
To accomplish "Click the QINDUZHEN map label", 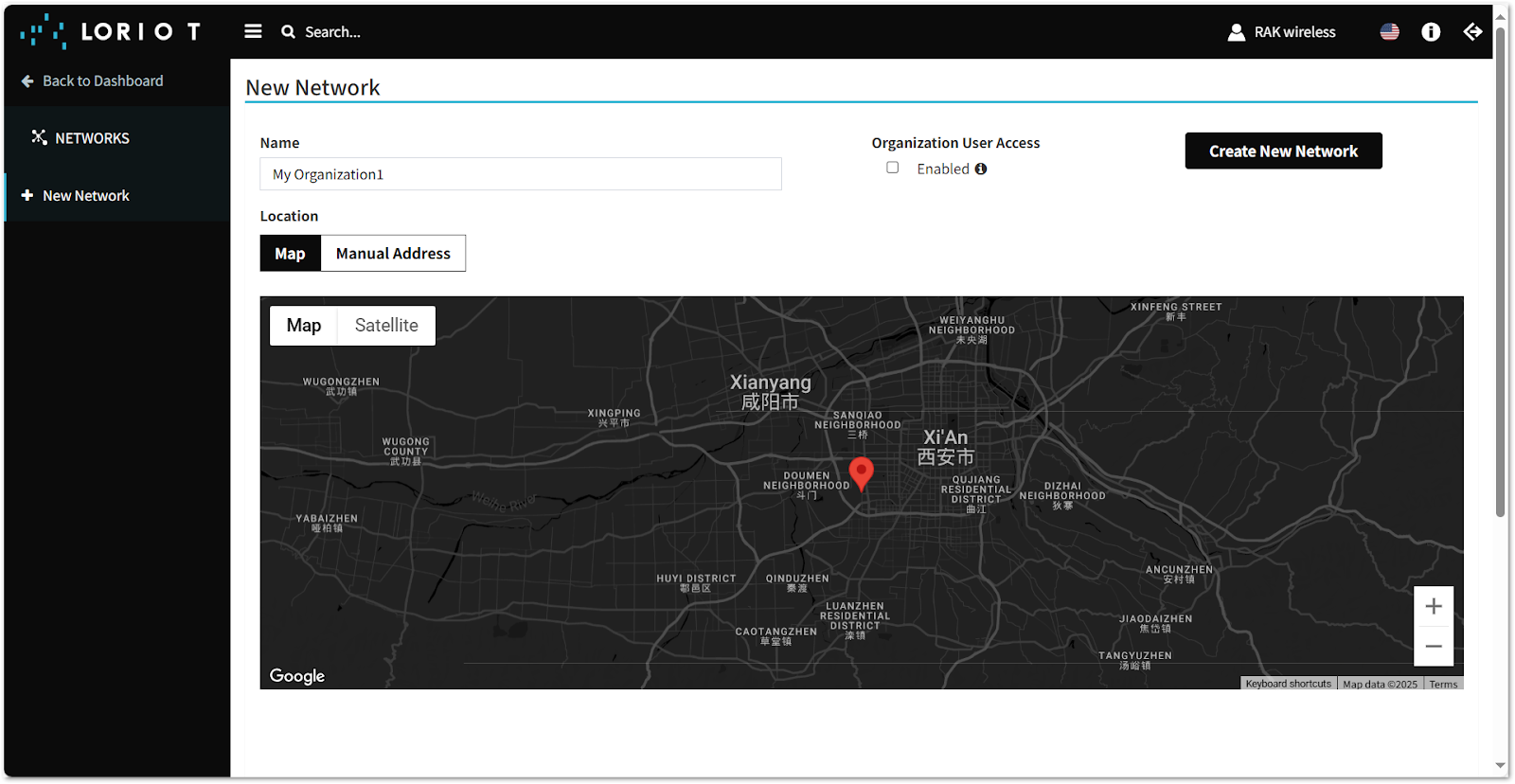I will pos(797,582).
